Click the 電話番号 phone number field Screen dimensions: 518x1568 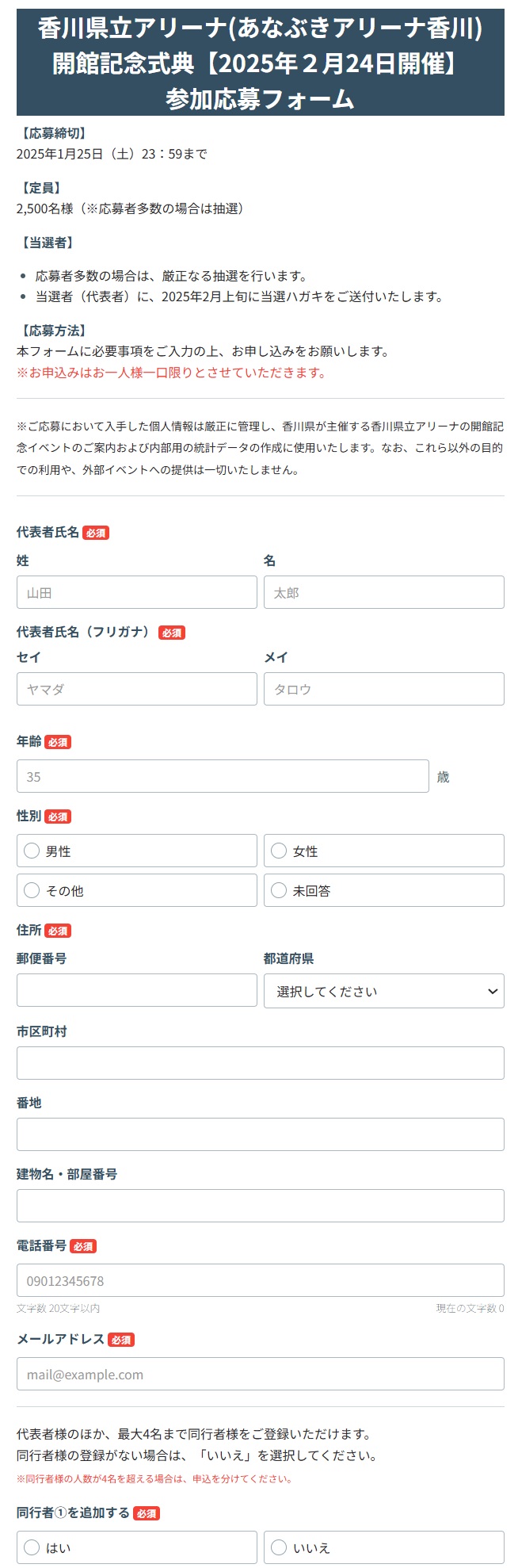point(261,1280)
